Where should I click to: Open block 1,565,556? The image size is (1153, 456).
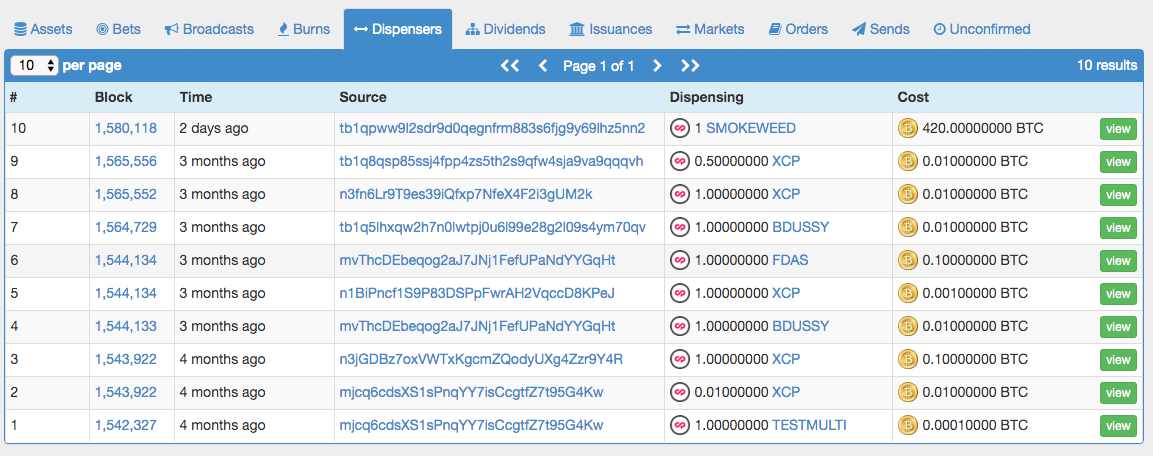pos(126,161)
